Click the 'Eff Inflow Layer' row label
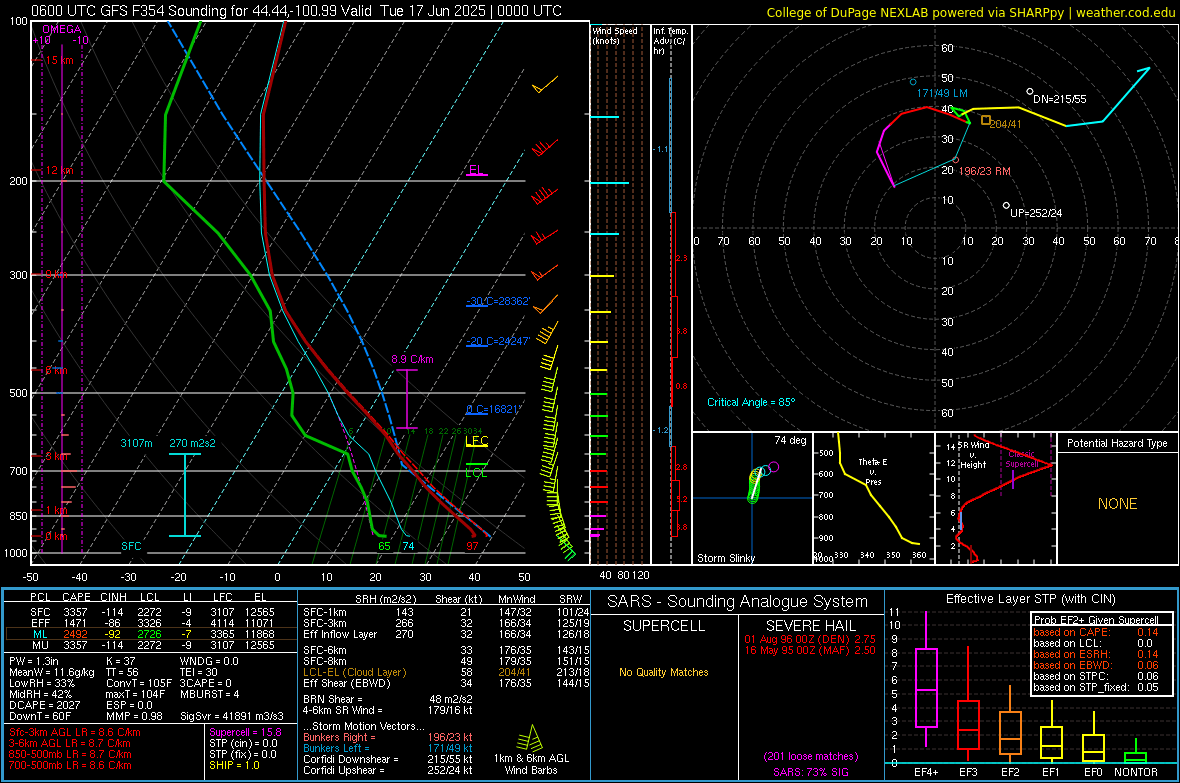Viewport: 1180px width, 783px height. 338,634
